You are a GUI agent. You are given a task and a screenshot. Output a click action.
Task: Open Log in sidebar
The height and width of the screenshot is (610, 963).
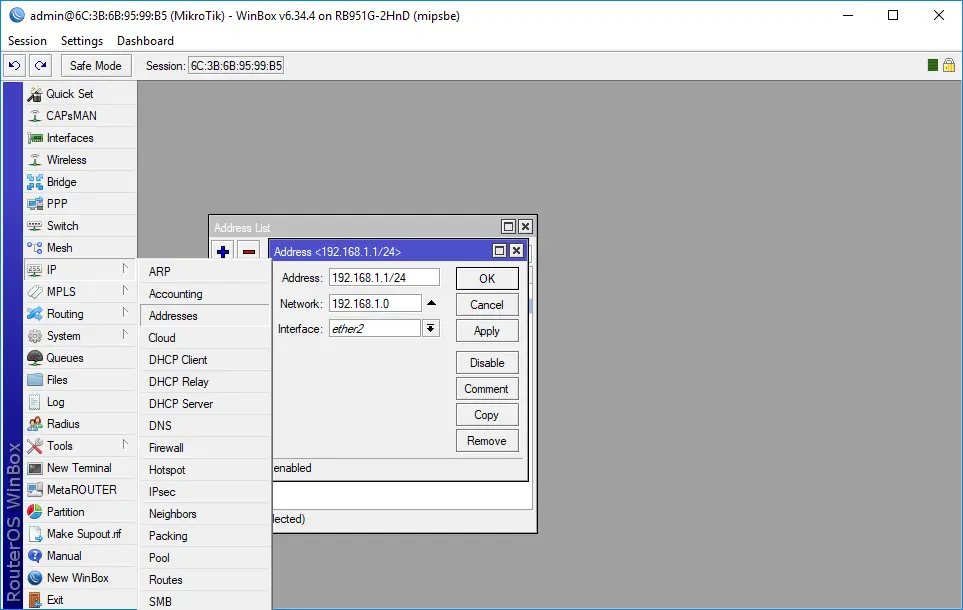pos(80,402)
